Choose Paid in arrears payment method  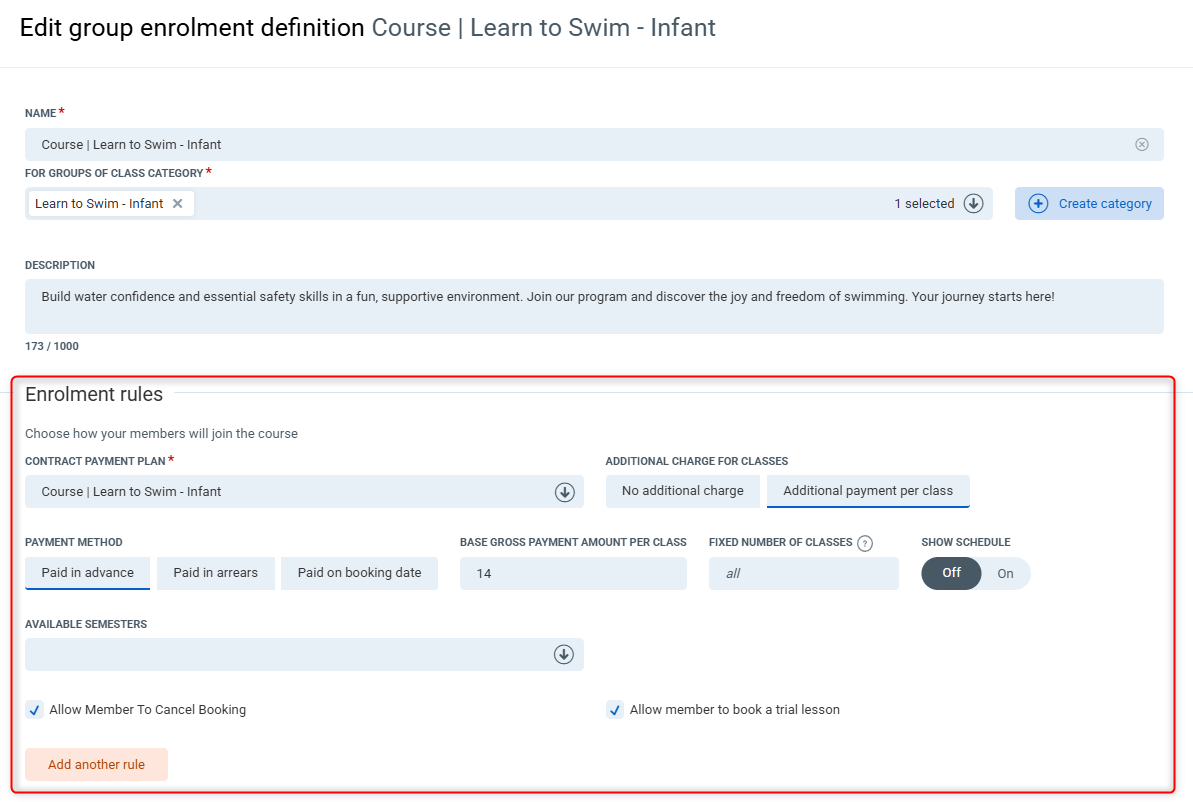click(x=215, y=573)
